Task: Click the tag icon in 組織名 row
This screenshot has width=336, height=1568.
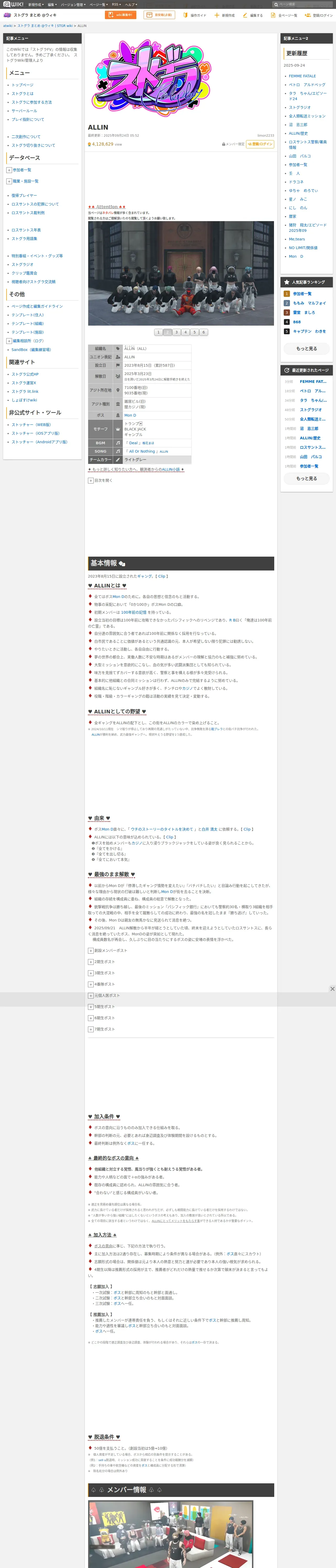Action: pos(118,349)
